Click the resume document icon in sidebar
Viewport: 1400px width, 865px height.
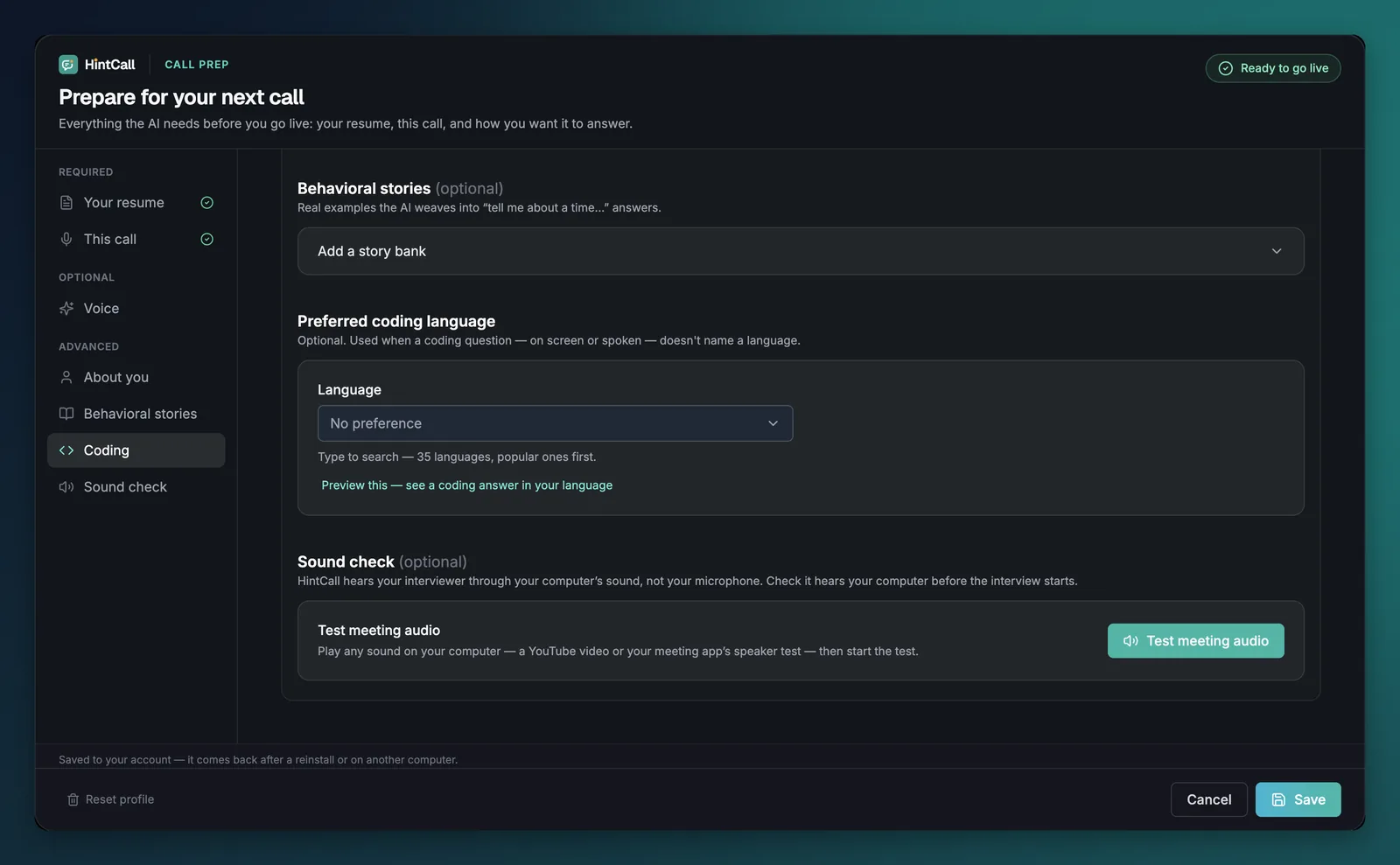pos(66,203)
